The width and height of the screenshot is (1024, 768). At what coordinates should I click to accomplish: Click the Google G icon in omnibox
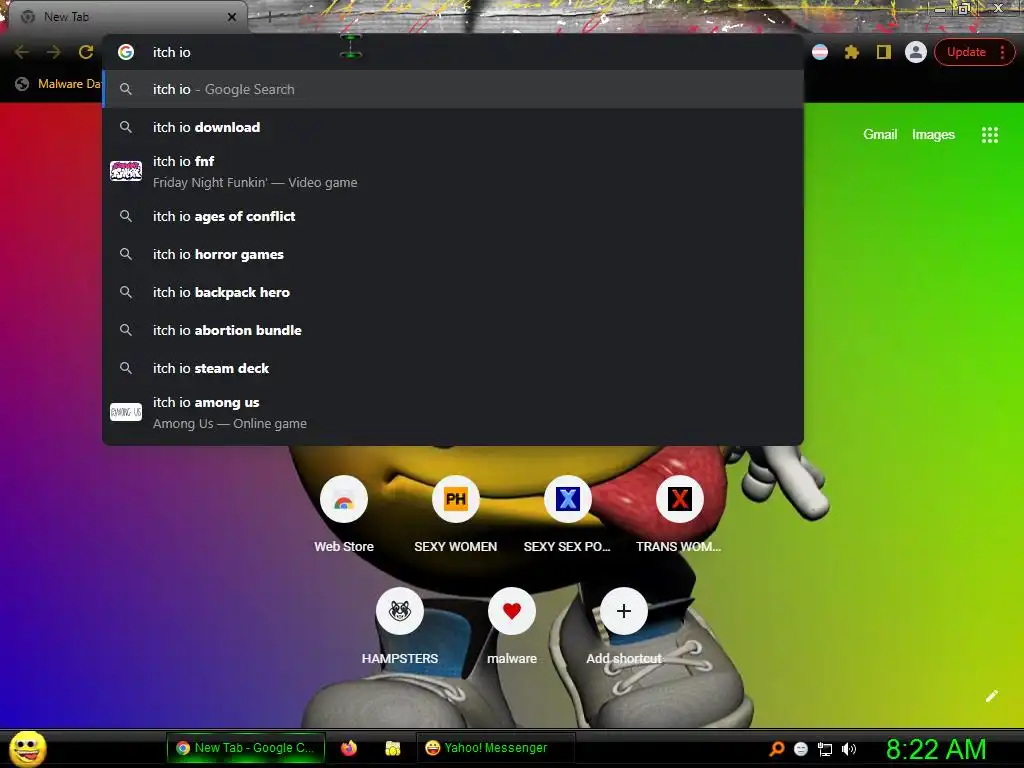[x=126, y=52]
